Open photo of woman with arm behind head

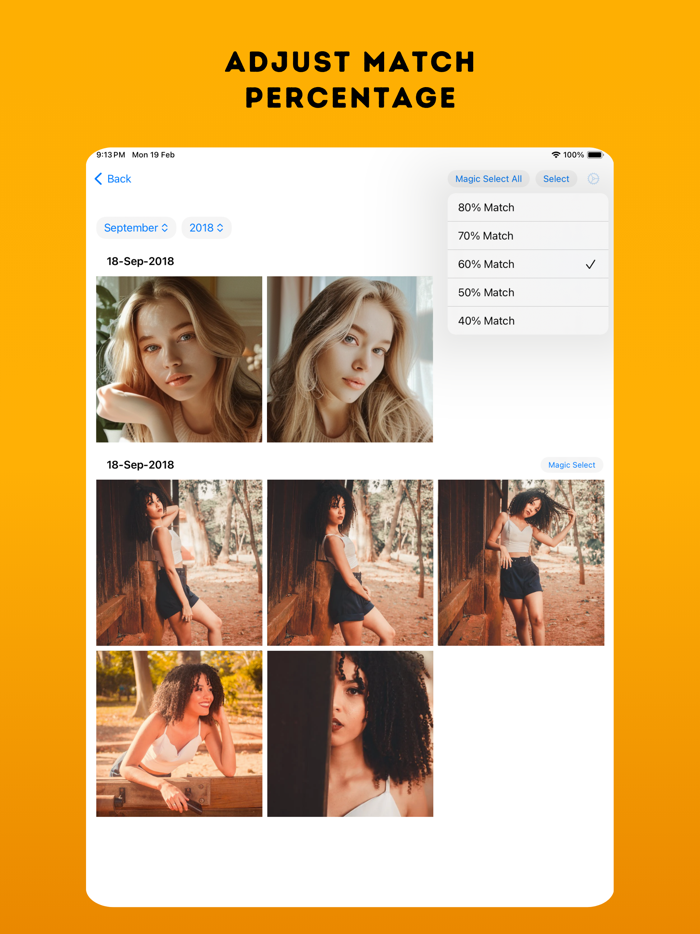(x=179, y=563)
